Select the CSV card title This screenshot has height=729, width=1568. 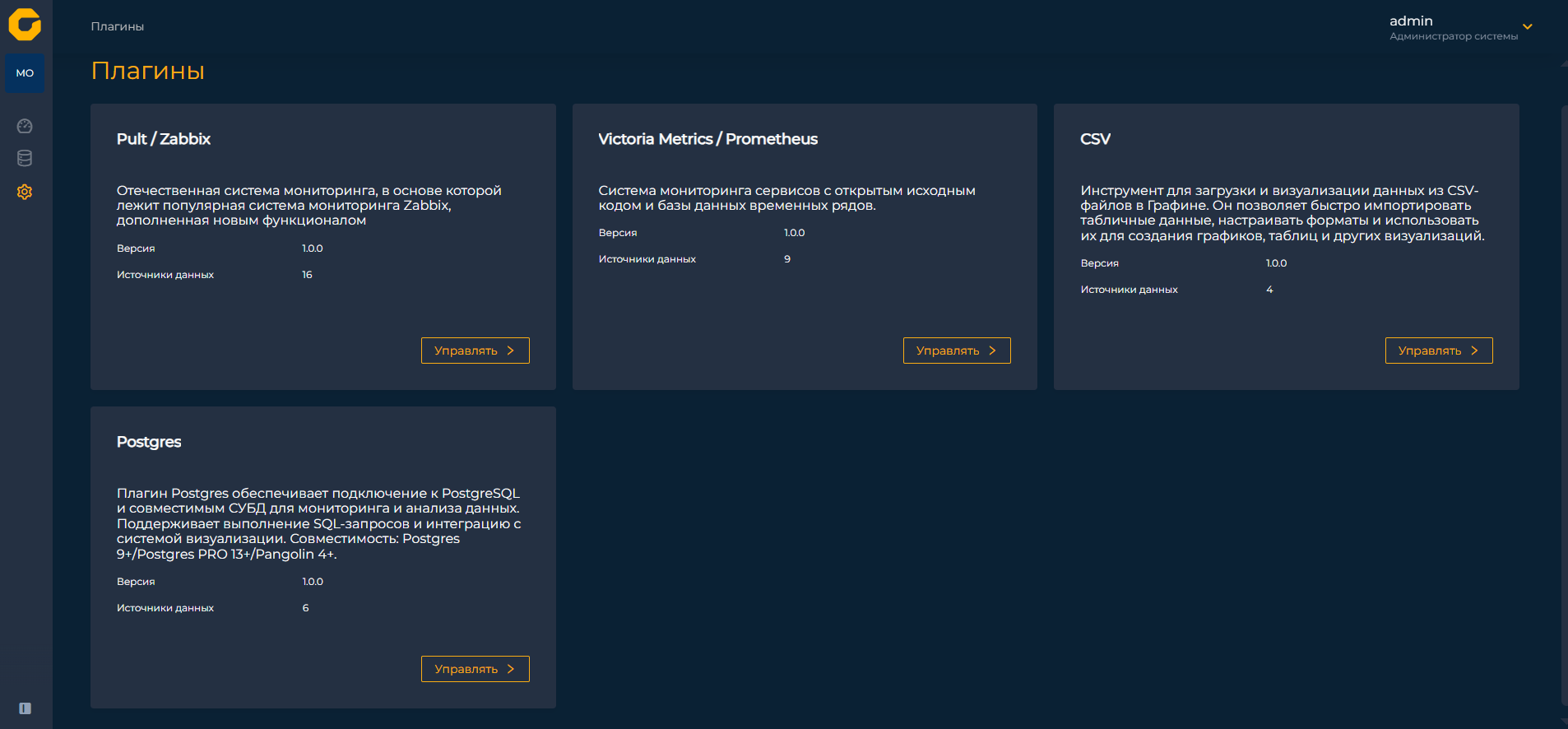1095,139
